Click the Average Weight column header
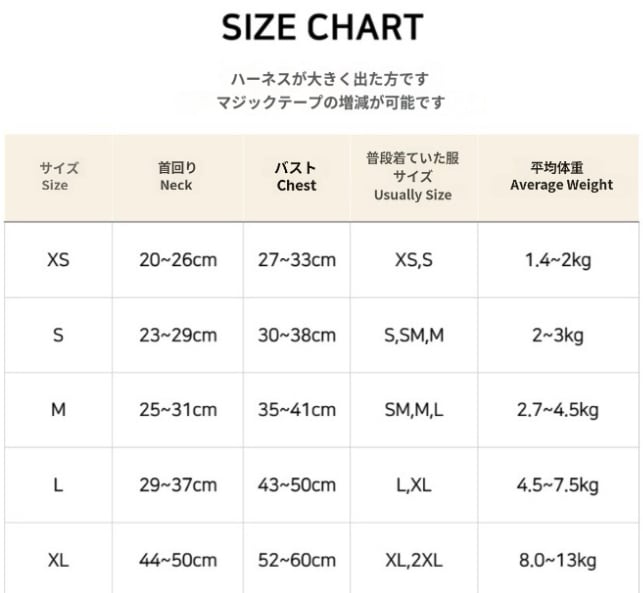 pos(560,176)
